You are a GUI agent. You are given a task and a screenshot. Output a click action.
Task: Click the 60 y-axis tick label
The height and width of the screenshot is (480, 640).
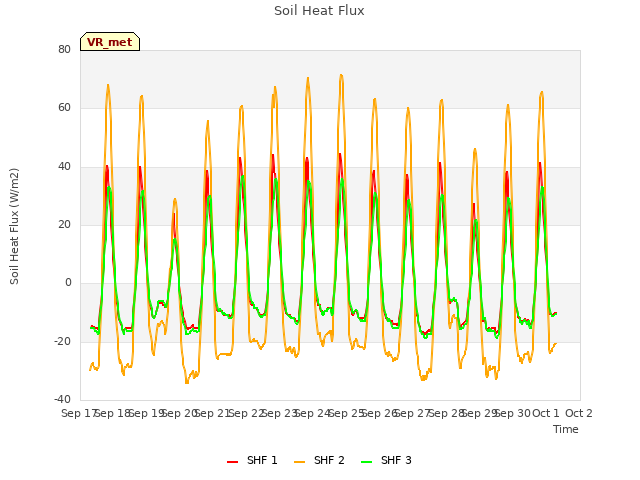coord(64,108)
